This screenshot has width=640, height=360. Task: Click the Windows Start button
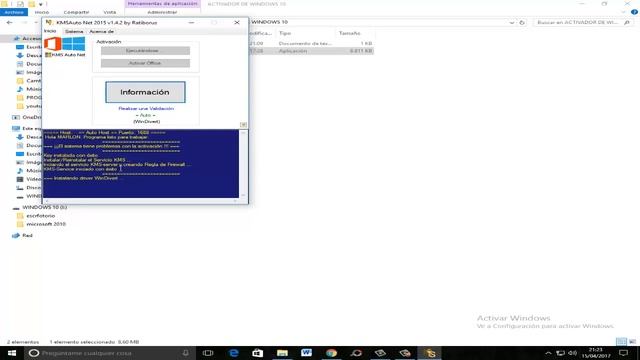click(x=11, y=353)
